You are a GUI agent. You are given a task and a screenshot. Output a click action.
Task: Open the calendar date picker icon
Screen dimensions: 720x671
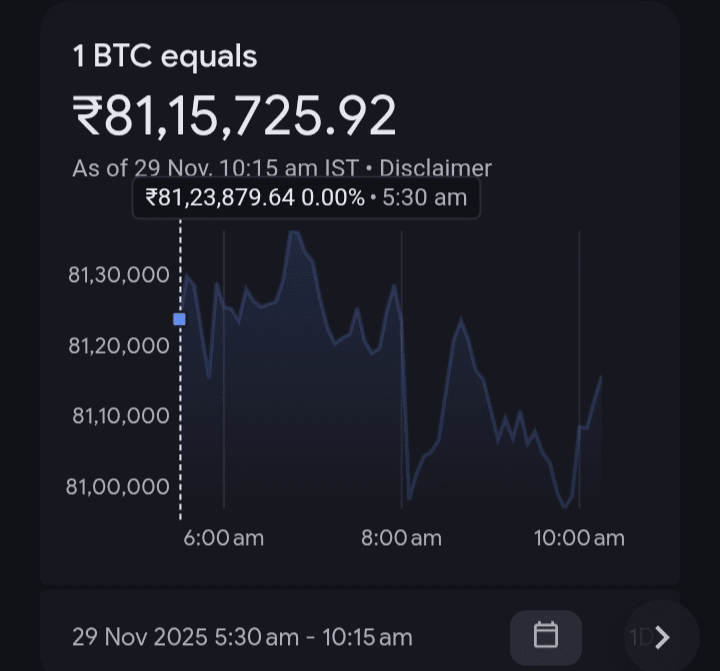click(x=546, y=637)
